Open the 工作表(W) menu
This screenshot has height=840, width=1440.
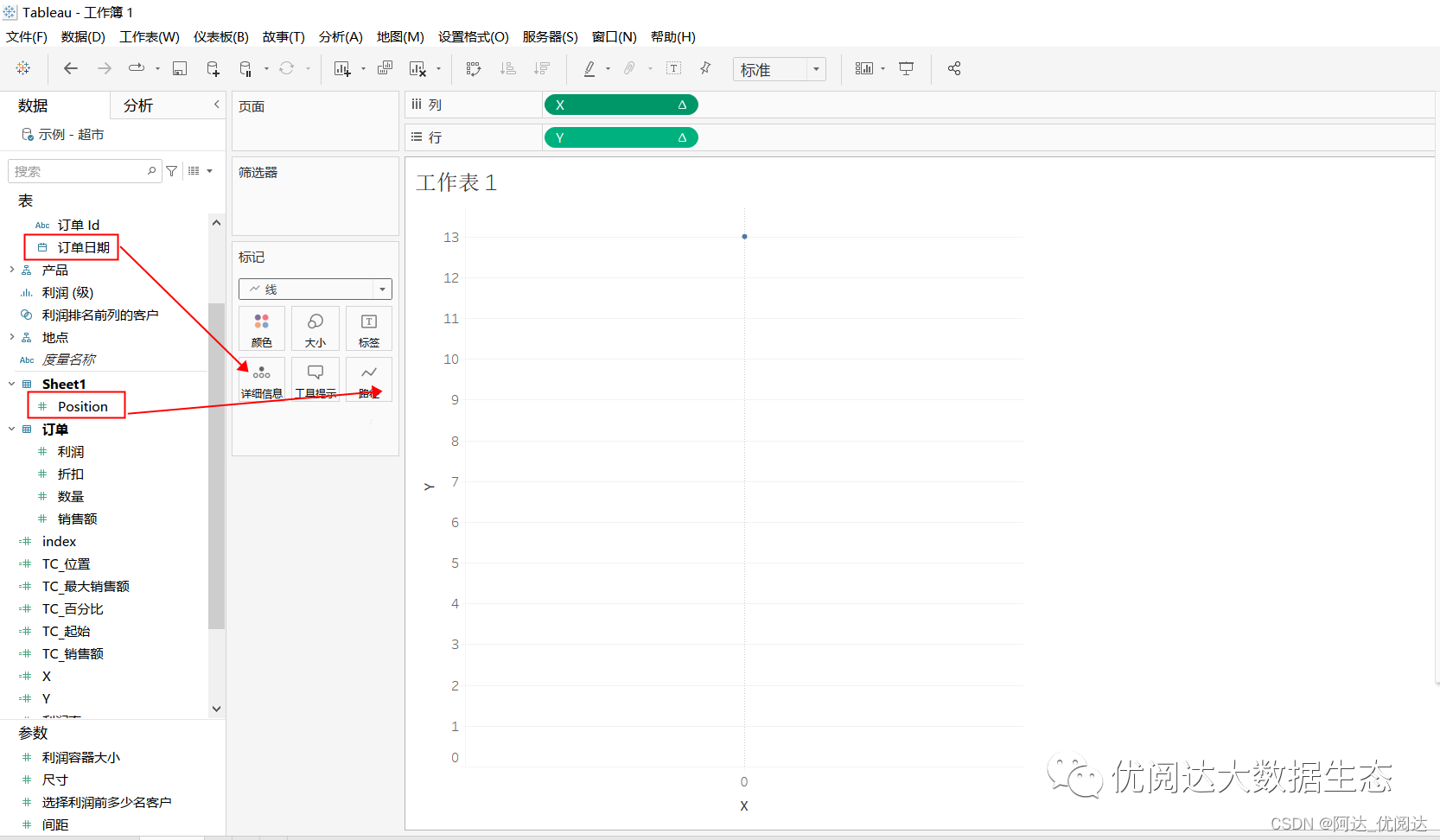[150, 37]
